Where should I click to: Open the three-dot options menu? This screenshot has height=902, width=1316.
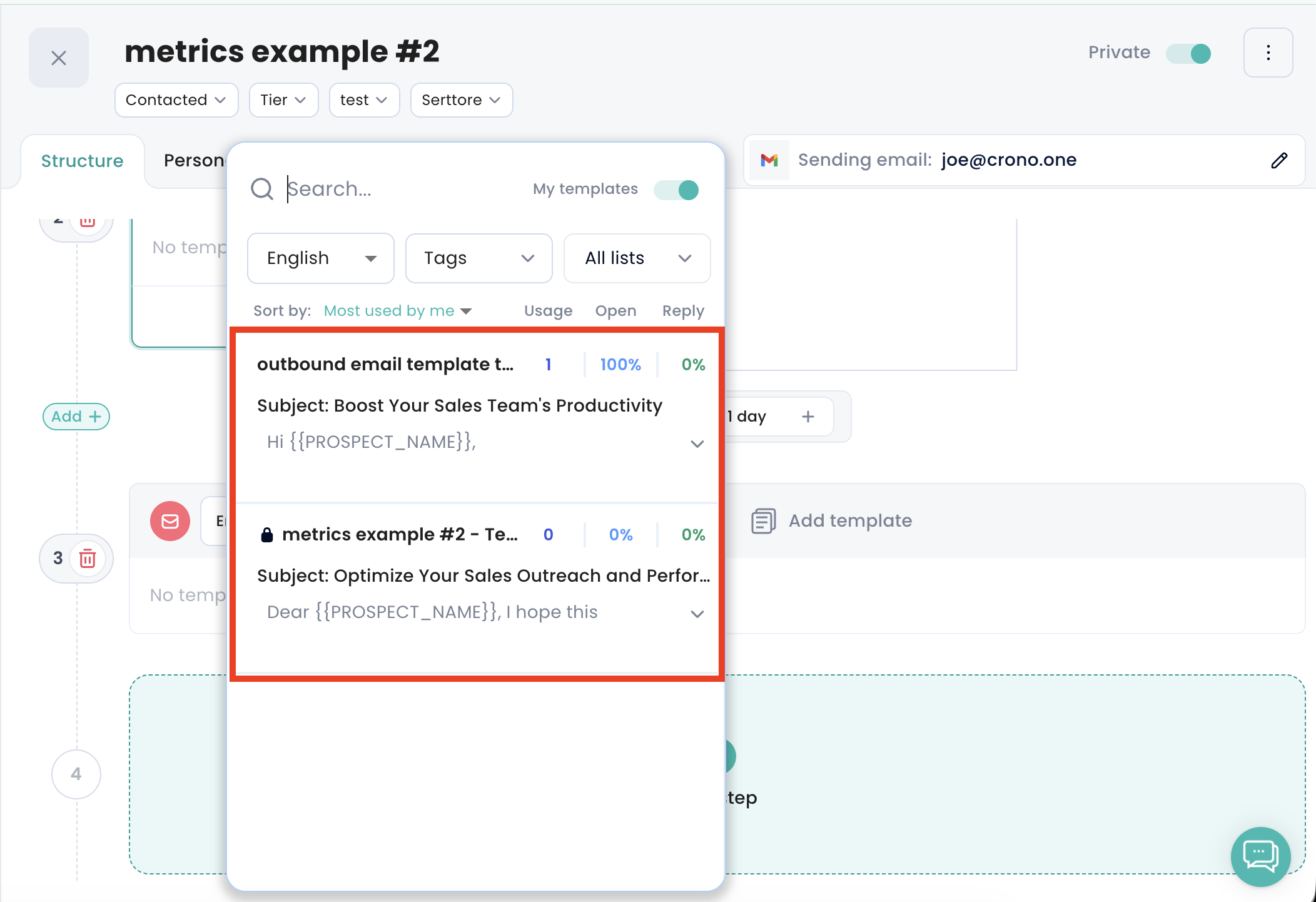pyautogui.click(x=1268, y=53)
